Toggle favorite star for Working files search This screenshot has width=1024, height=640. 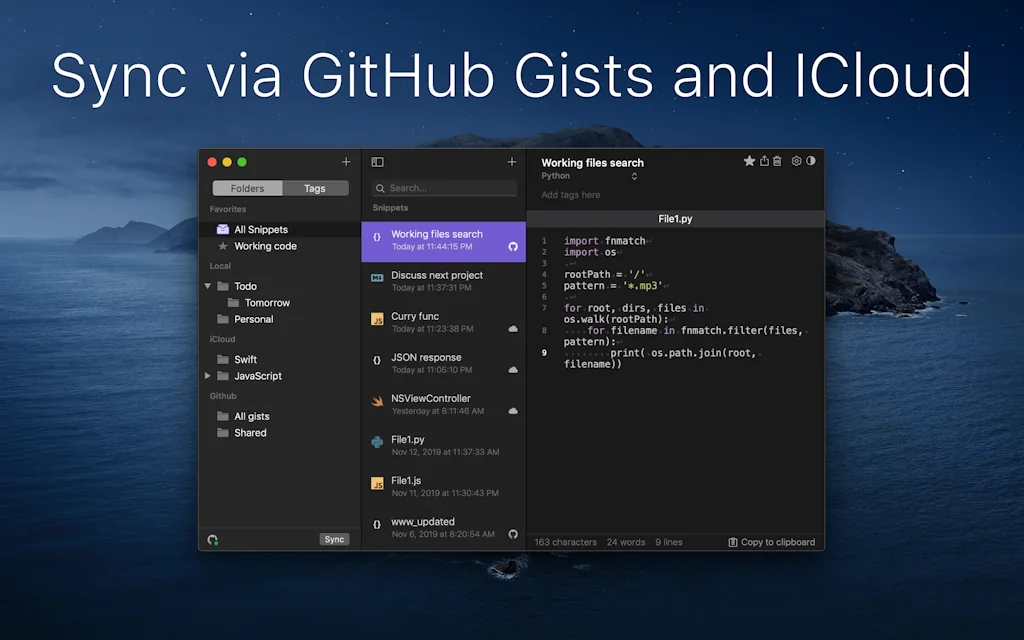(749, 161)
